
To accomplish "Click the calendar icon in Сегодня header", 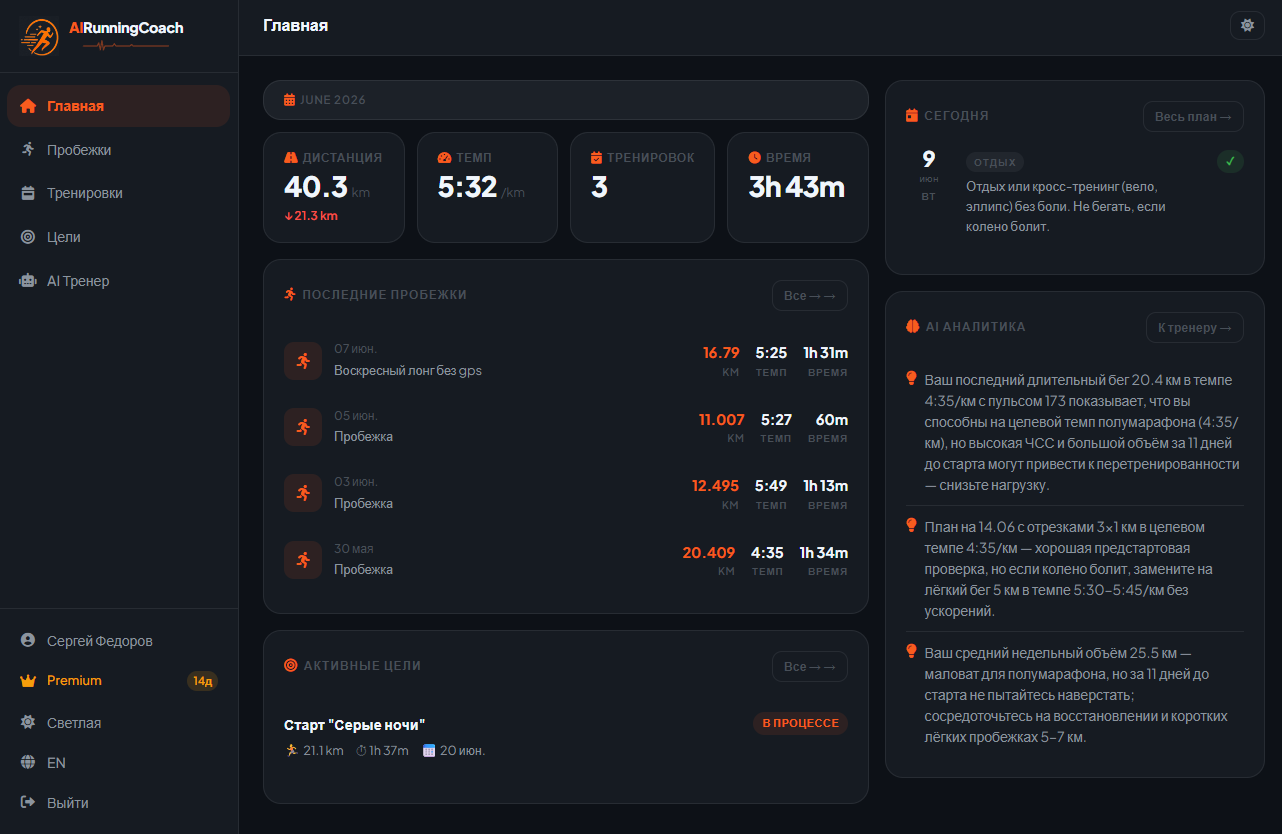I will pyautogui.click(x=911, y=115).
